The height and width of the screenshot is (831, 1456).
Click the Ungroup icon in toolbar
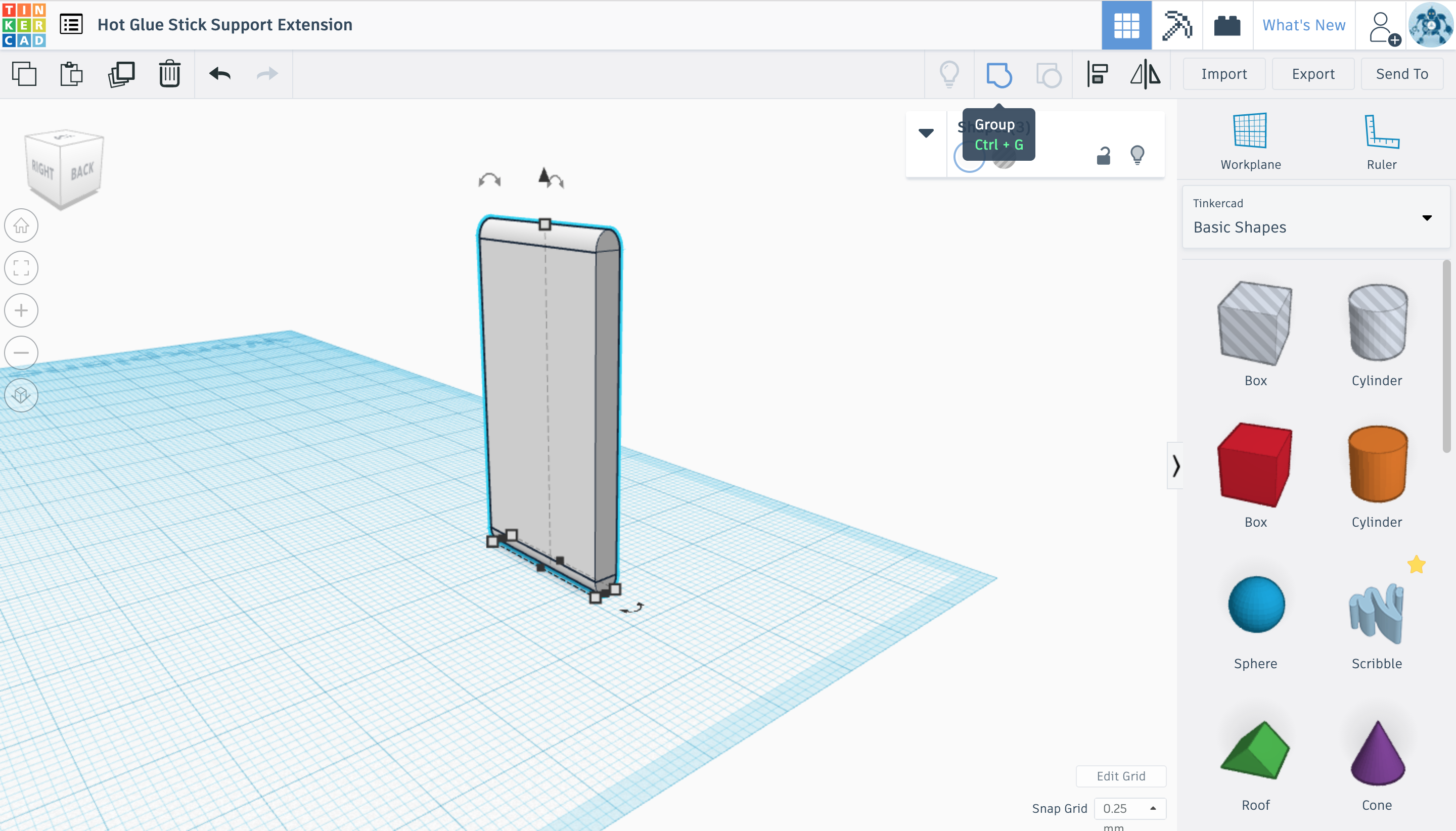(1049, 74)
